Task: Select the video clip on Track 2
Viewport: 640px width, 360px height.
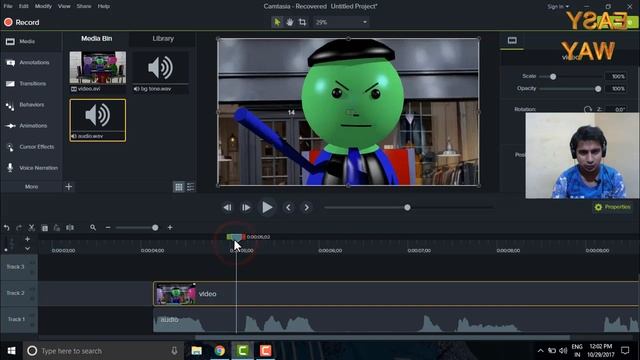Action: [396, 293]
